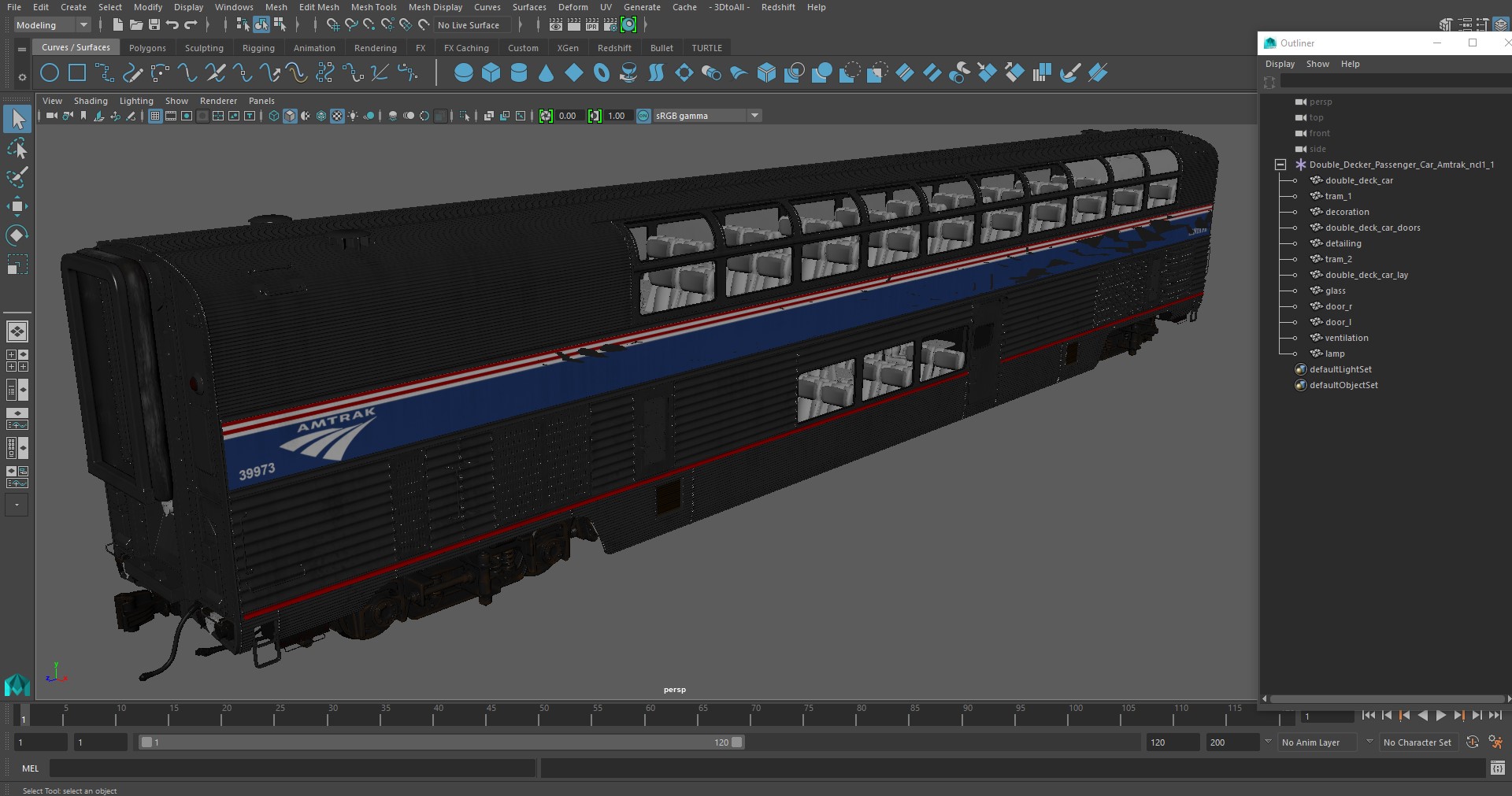Select the NURBS Circle shelf icon

point(50,73)
